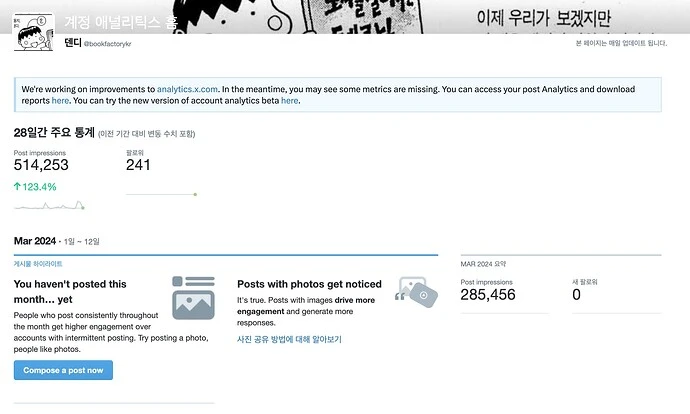Click the 게시물 하이라이트 tab label
The height and width of the screenshot is (414, 690).
(x=38, y=264)
